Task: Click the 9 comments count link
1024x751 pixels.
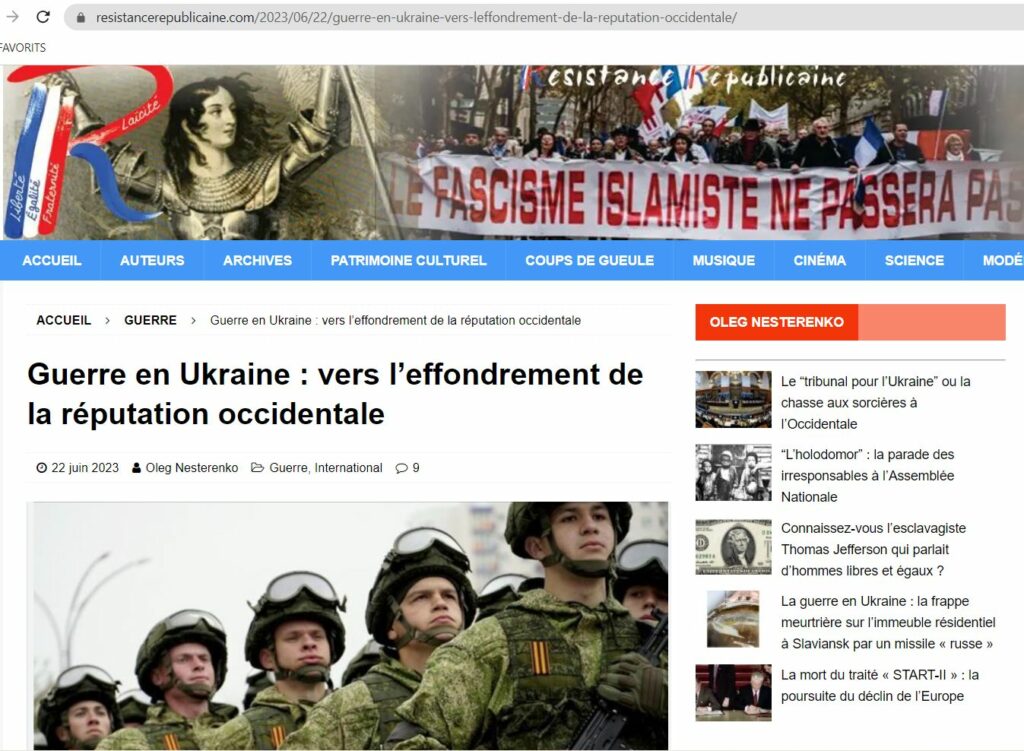Action: click(x=416, y=468)
